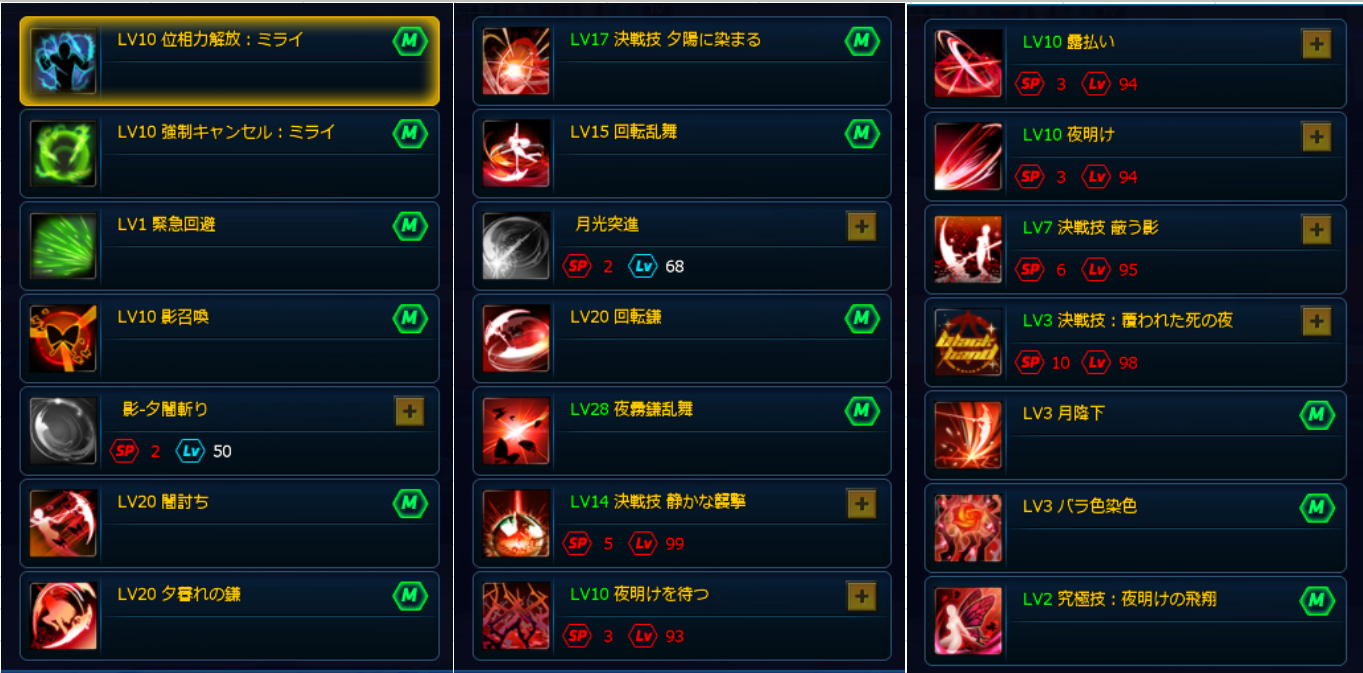This screenshot has width=1363, height=673.
Task: Click the M badge on 闇討ち
Action: point(409,503)
